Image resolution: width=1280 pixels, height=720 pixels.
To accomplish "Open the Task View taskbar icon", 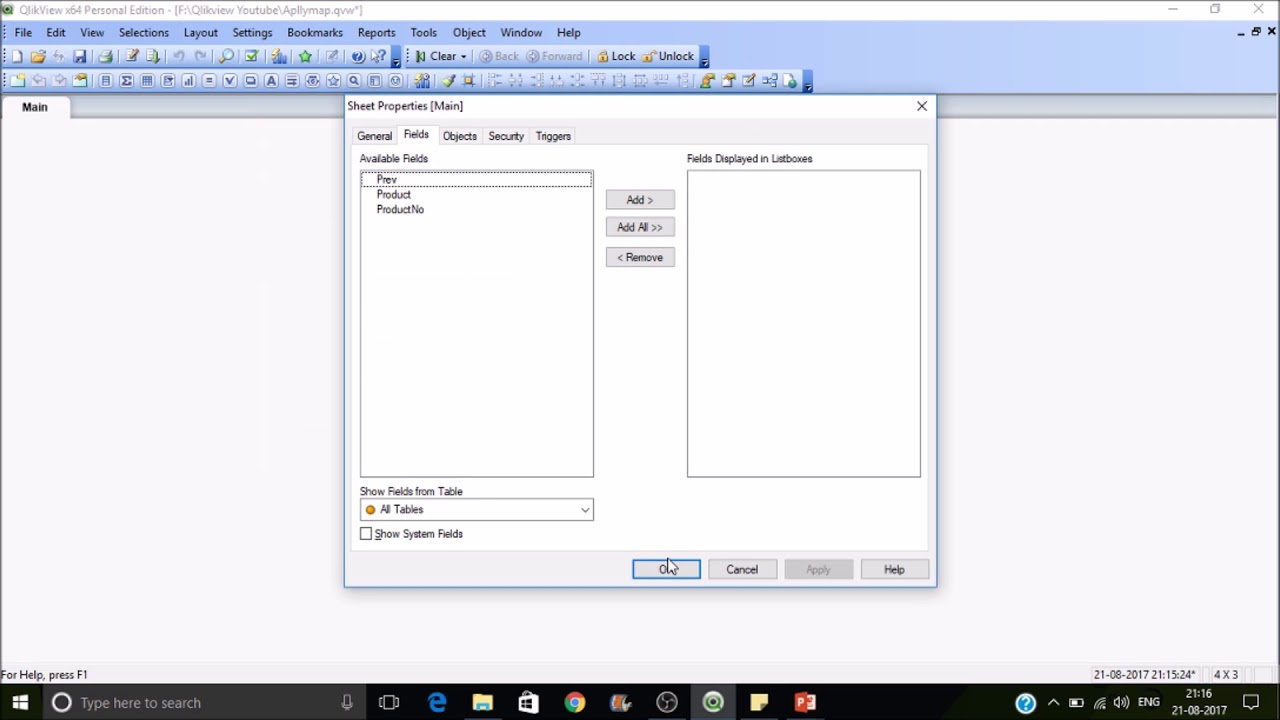I will (389, 703).
